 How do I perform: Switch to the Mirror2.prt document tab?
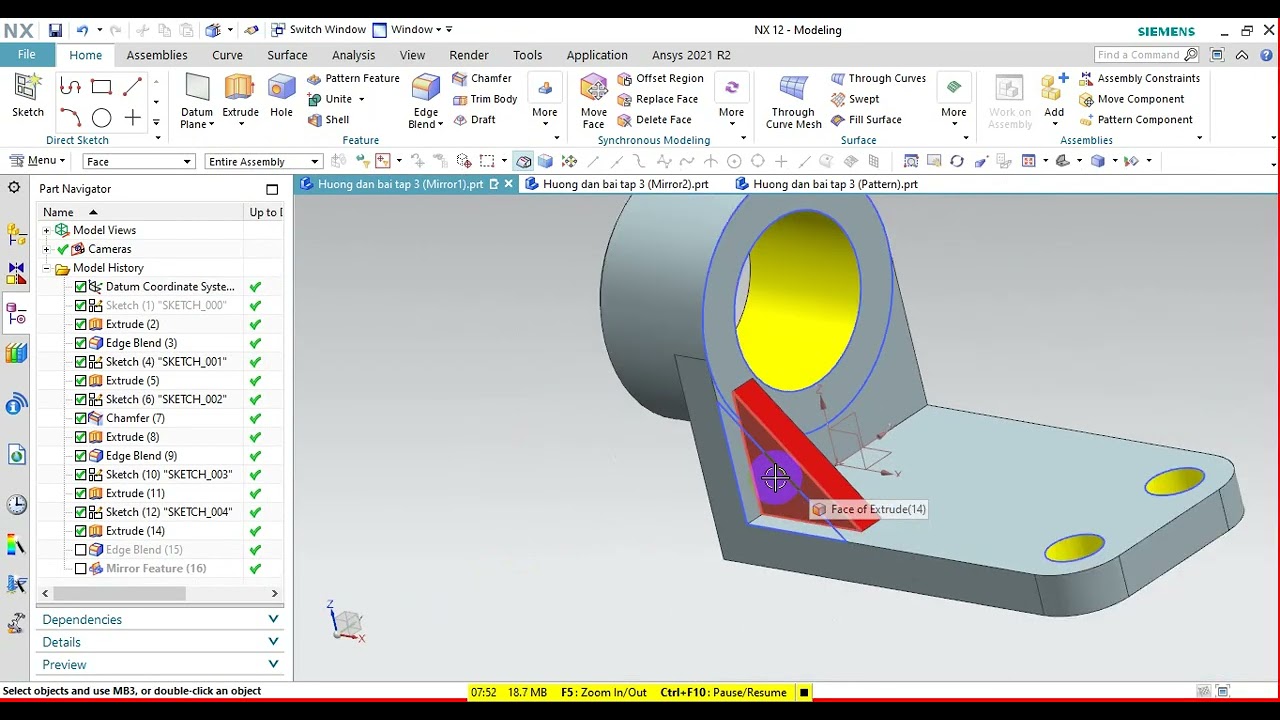coord(617,184)
